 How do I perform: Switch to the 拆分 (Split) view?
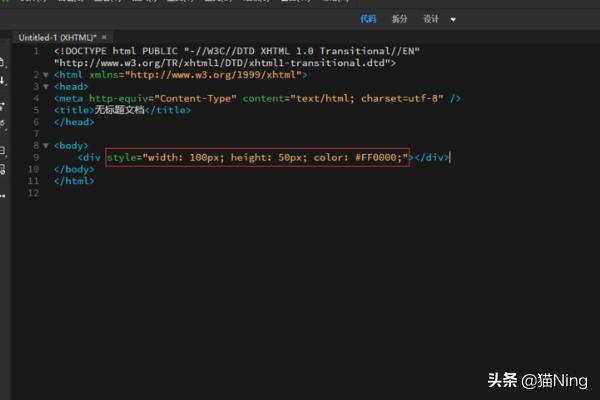[399, 19]
